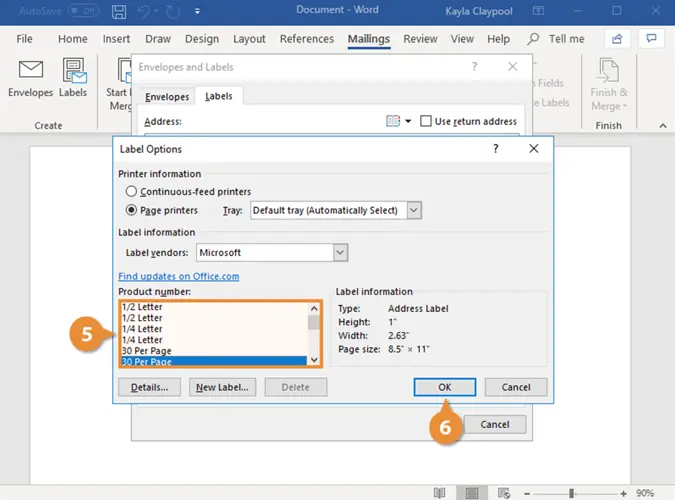This screenshot has width=675, height=500.
Task: Click the Product number list scrollbar thumb
Action: click(314, 322)
